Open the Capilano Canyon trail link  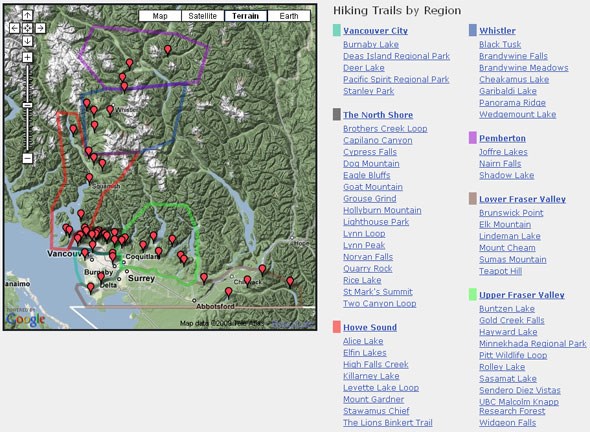click(378, 140)
